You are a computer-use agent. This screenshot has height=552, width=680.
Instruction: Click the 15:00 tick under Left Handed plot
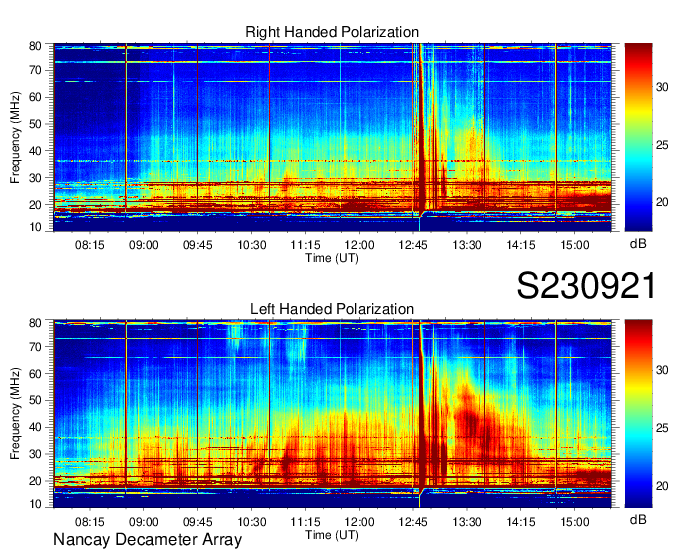(575, 522)
